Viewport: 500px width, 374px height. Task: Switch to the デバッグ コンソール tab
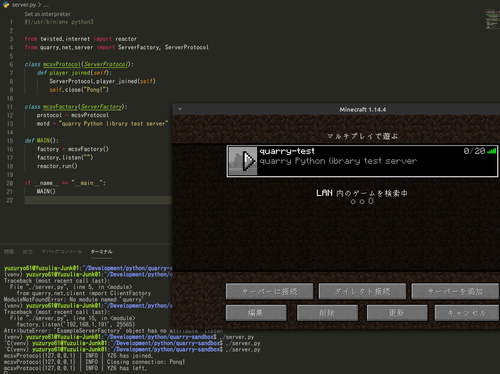(61, 252)
